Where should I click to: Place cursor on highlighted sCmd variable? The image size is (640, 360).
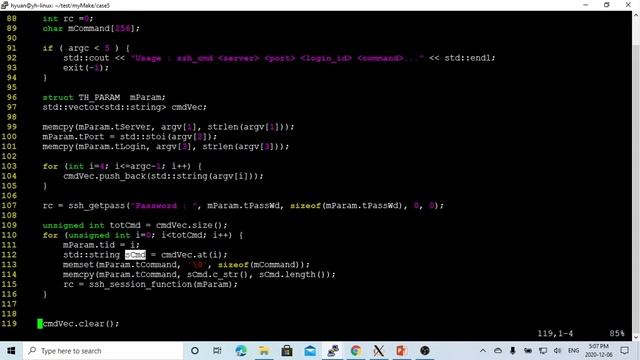point(135,255)
